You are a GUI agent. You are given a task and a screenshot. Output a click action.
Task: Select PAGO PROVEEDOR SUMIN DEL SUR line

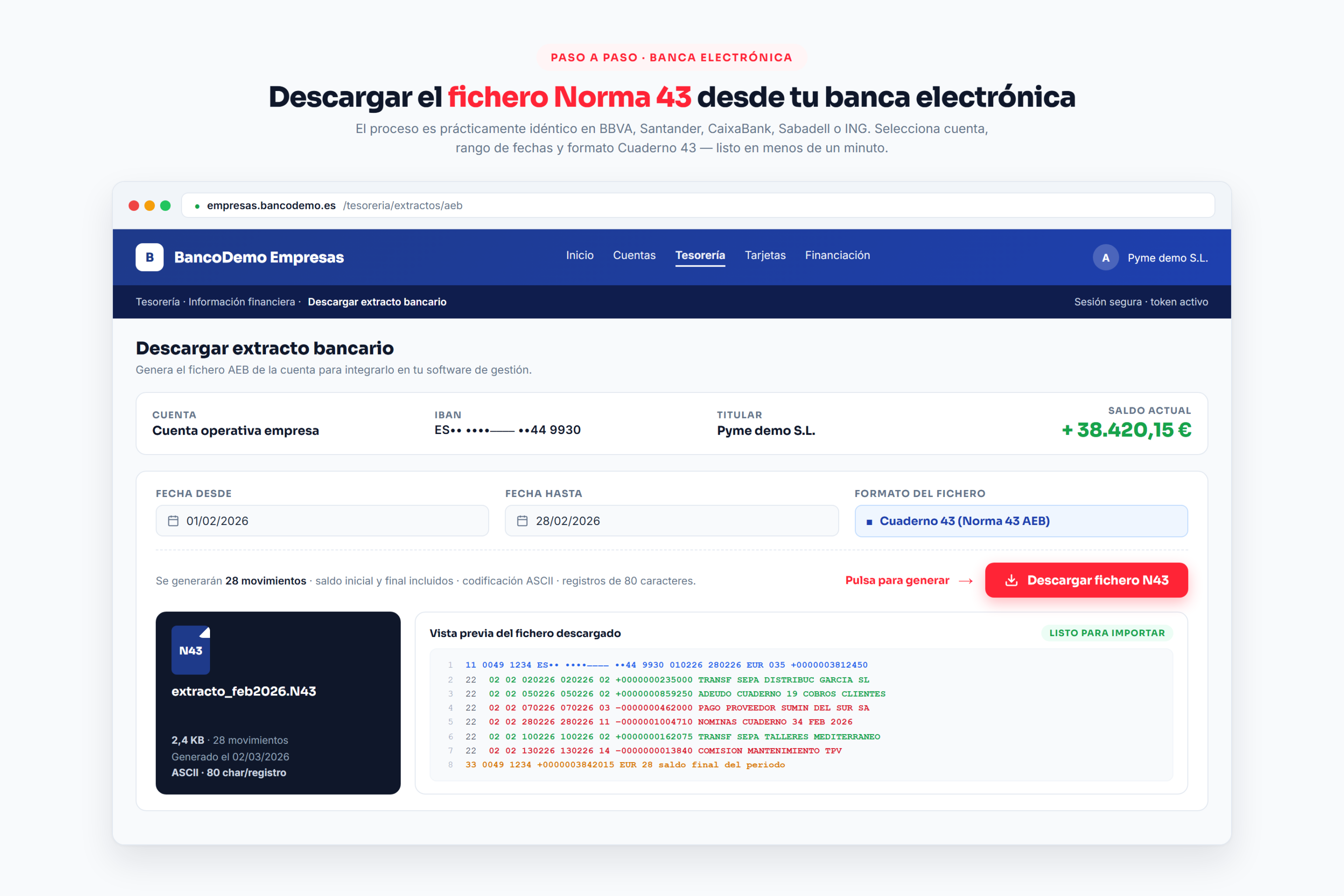tap(667, 707)
